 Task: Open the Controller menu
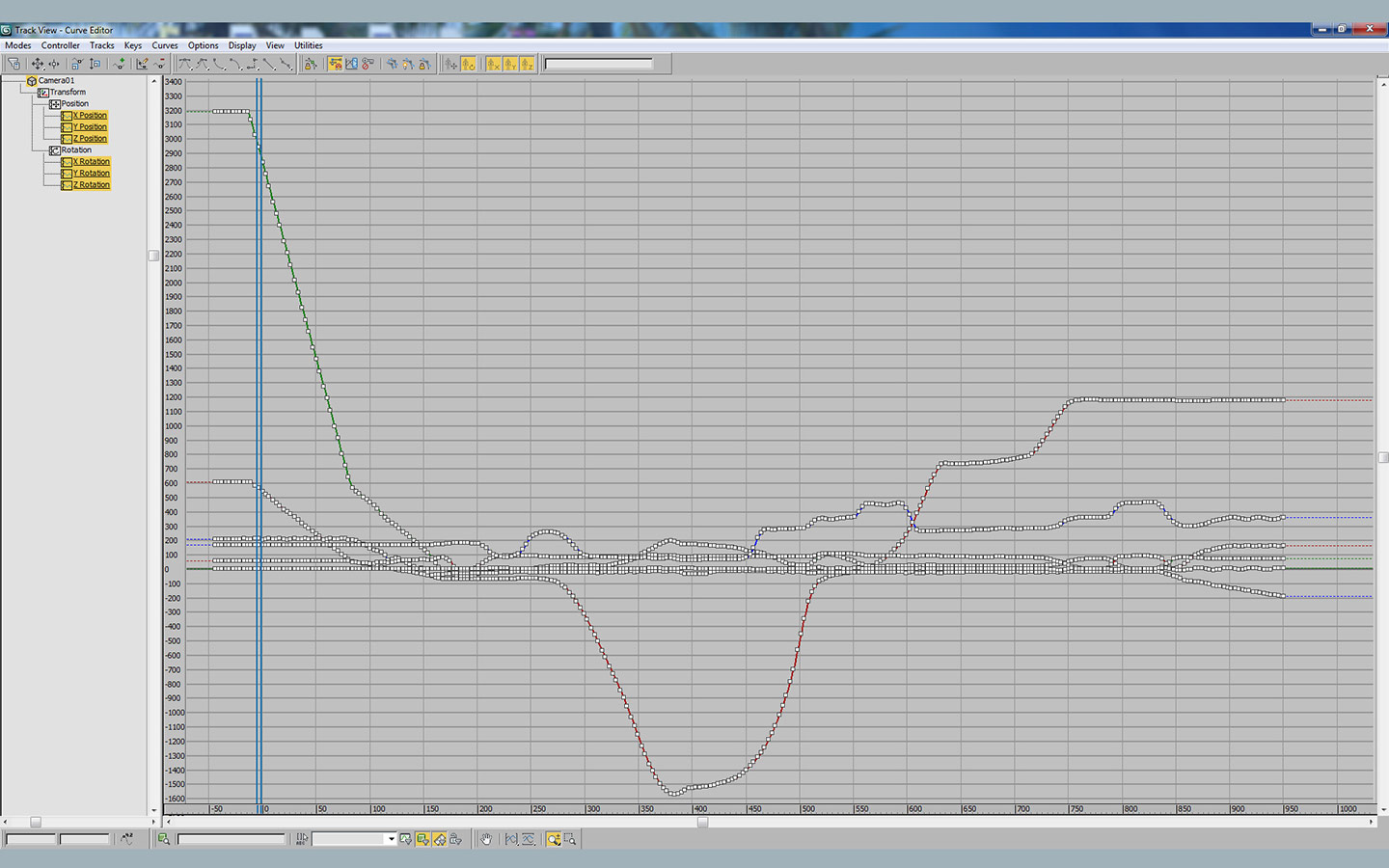61,45
